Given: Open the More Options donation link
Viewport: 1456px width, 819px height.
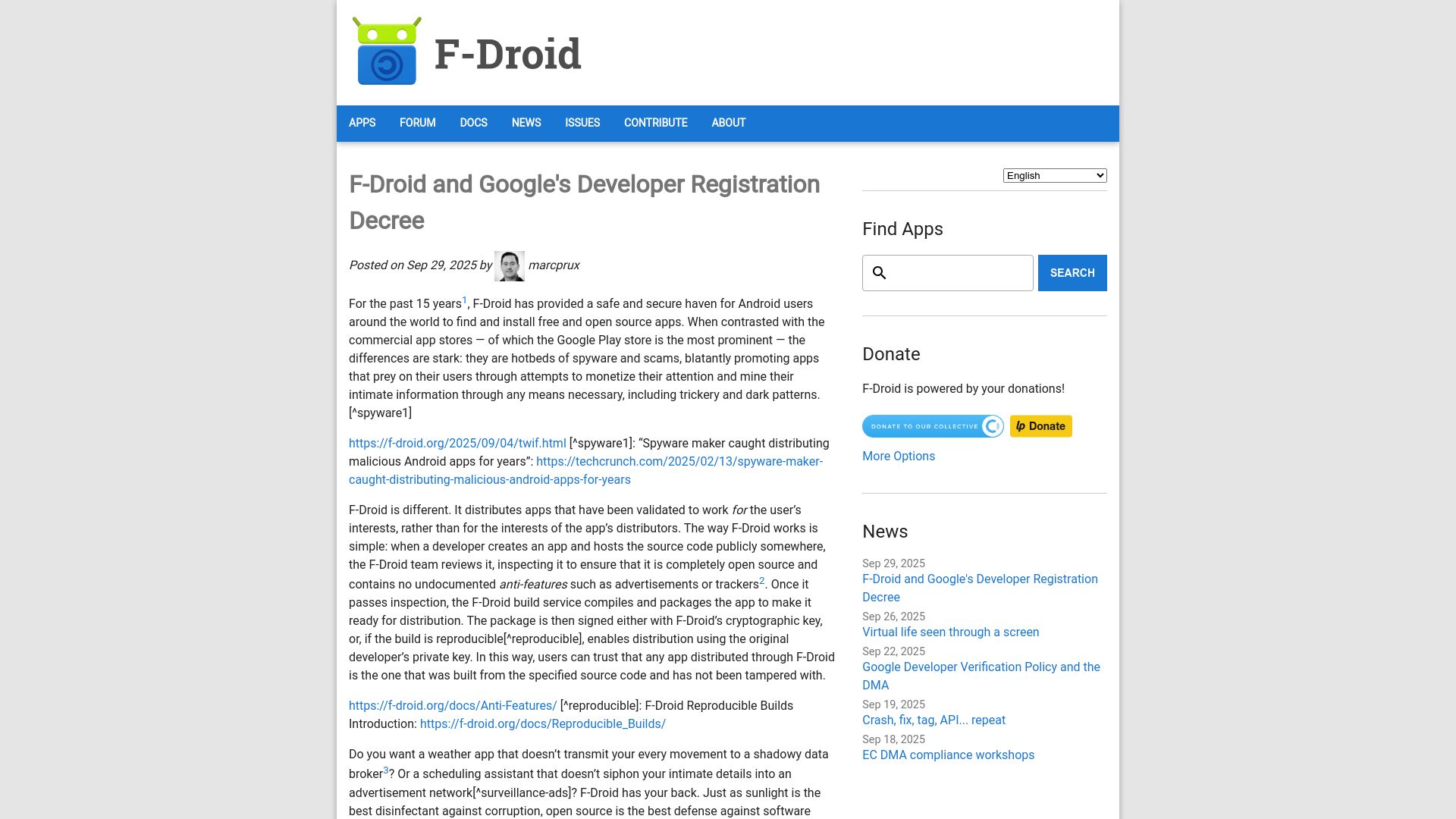Looking at the screenshot, I should 899,457.
